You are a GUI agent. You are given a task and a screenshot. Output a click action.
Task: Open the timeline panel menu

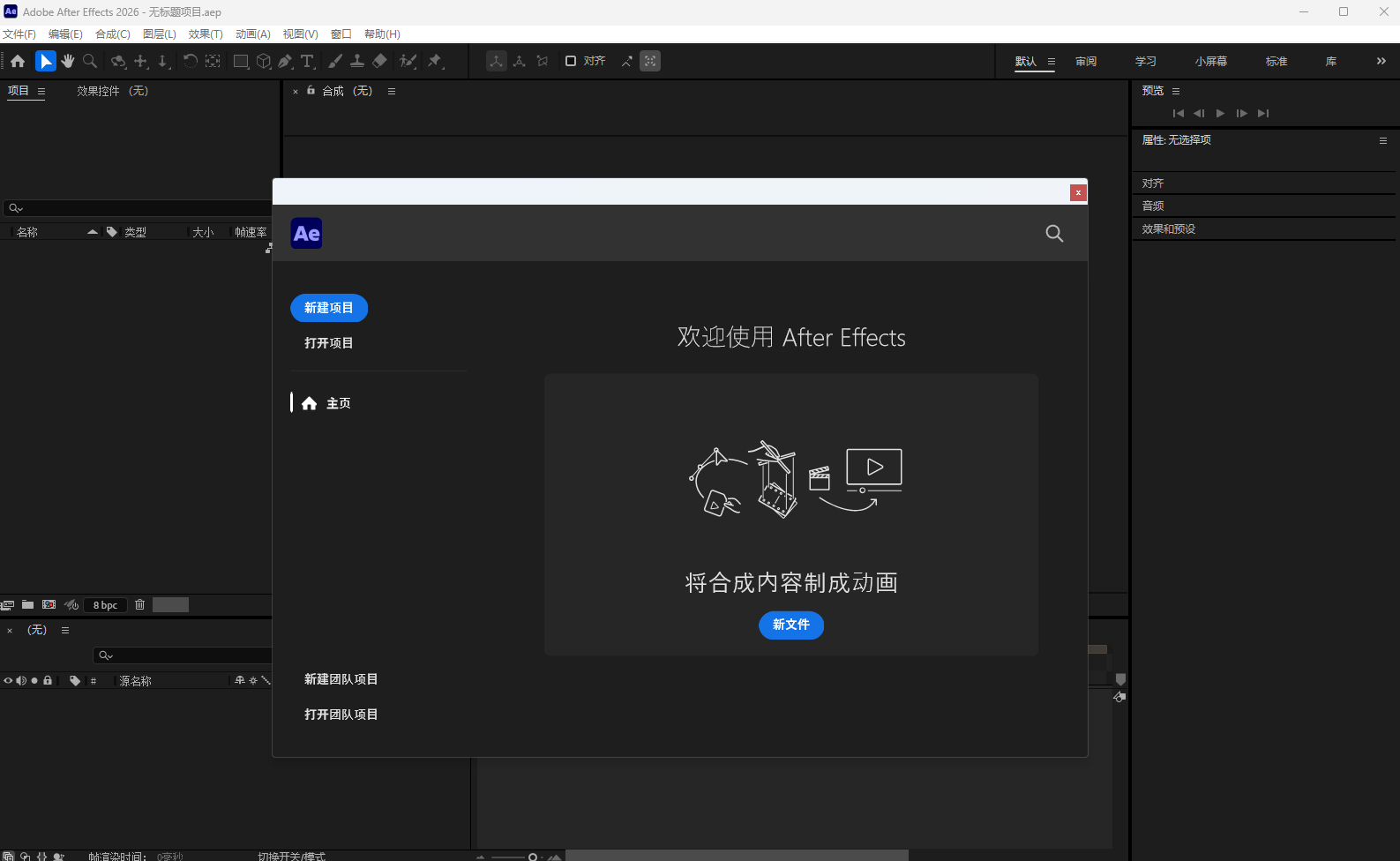click(65, 630)
